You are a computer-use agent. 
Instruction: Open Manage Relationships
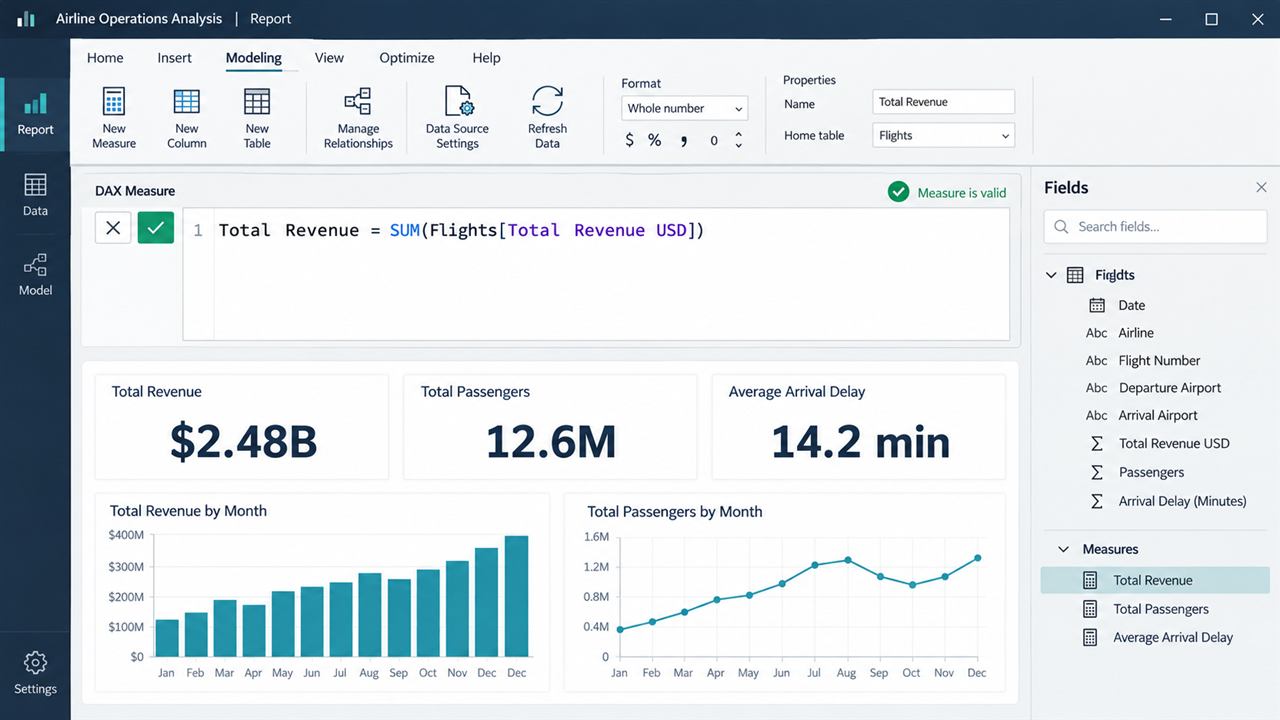pyautogui.click(x=358, y=117)
